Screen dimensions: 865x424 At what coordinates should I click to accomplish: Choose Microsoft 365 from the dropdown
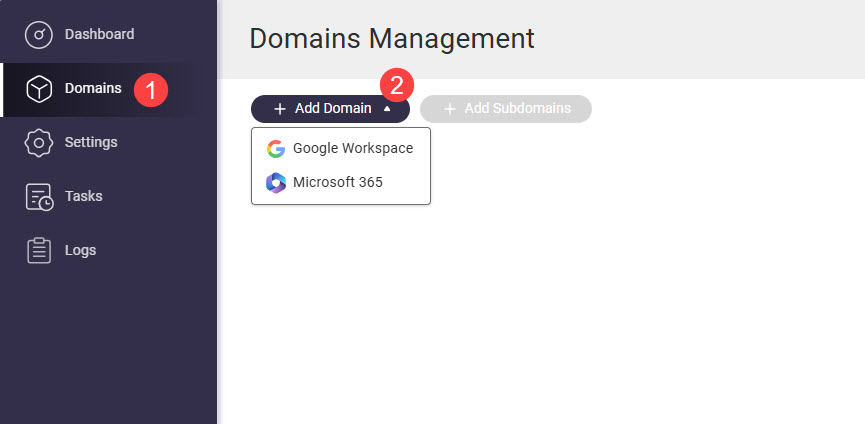click(337, 183)
